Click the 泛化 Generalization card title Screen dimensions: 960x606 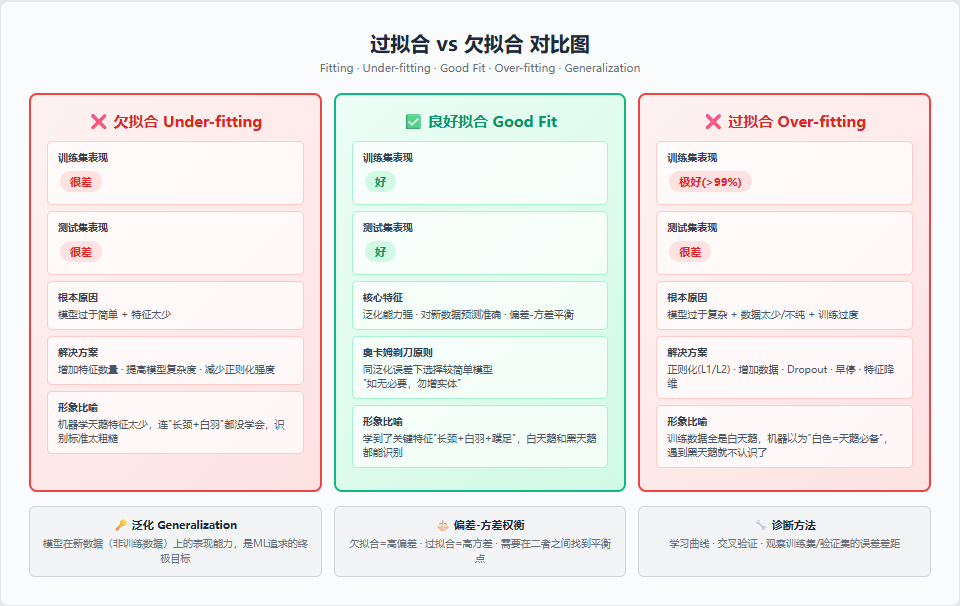[184, 525]
